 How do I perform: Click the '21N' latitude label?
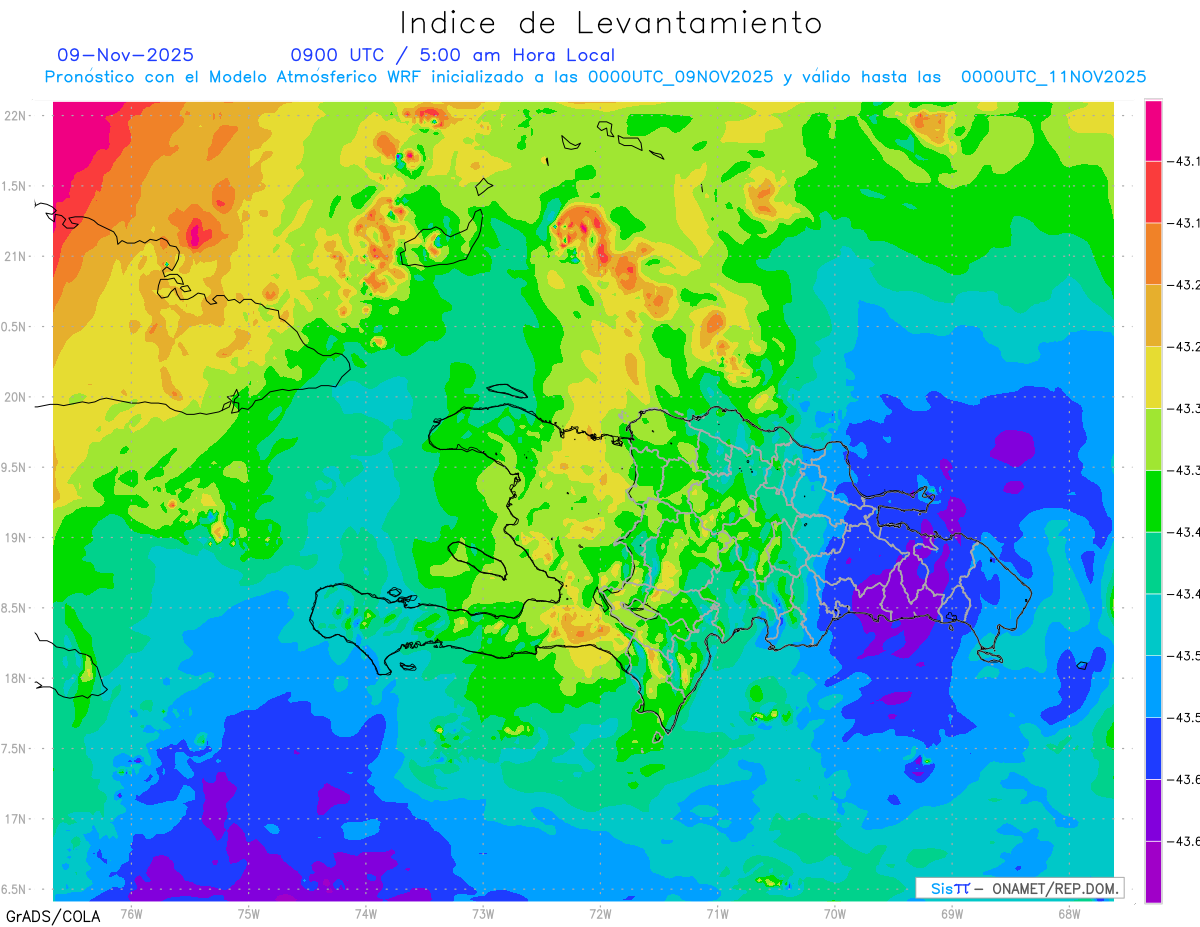coord(15,256)
